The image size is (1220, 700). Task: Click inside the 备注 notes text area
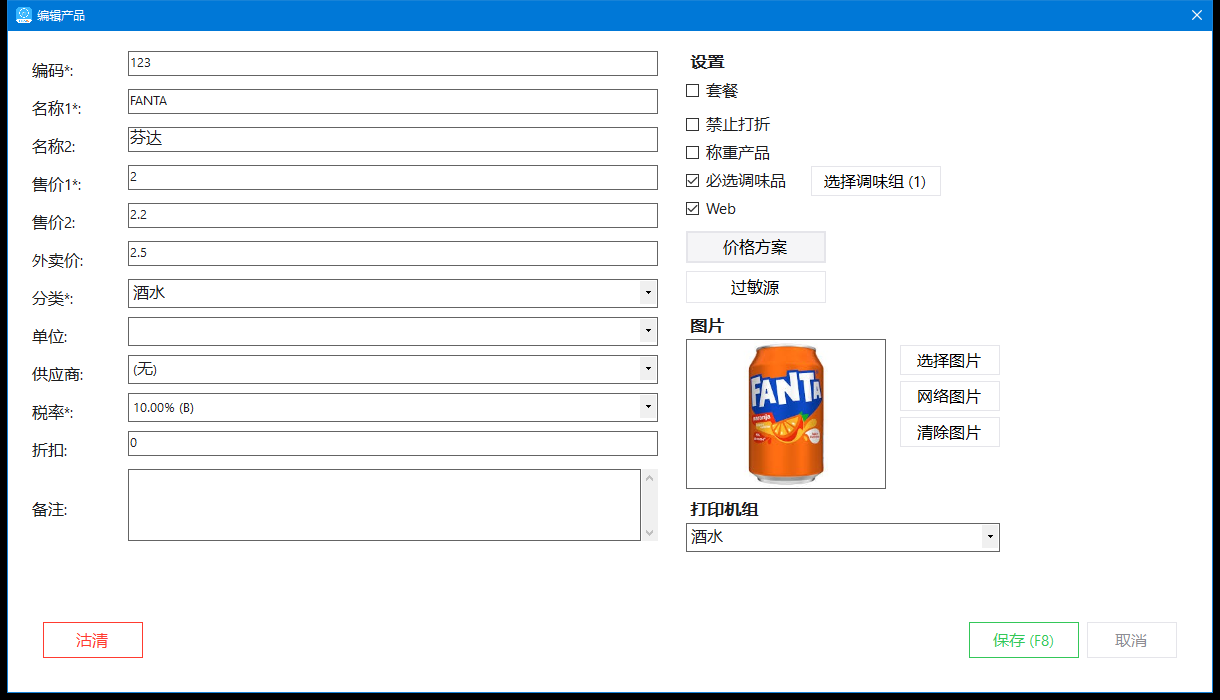[384, 505]
